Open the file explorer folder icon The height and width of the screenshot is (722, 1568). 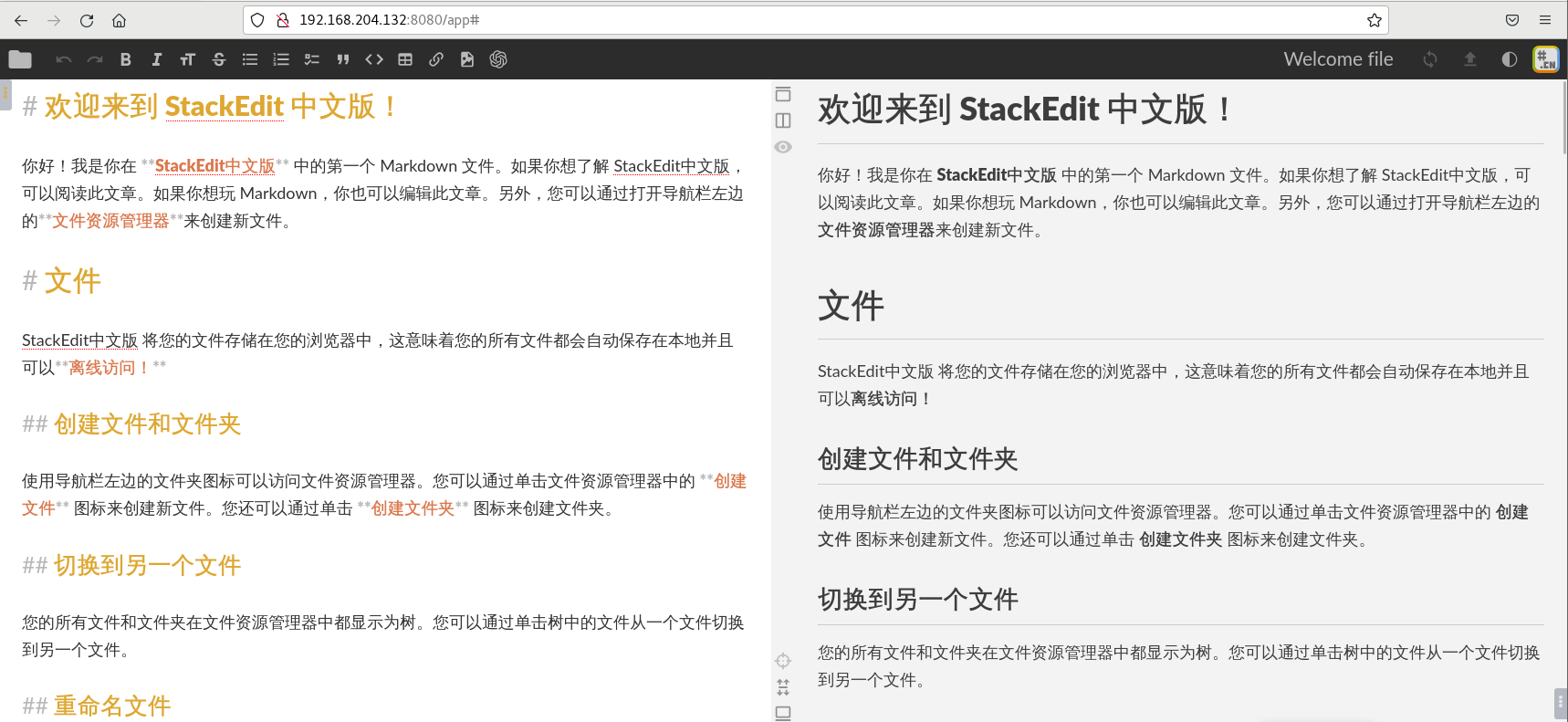click(20, 59)
